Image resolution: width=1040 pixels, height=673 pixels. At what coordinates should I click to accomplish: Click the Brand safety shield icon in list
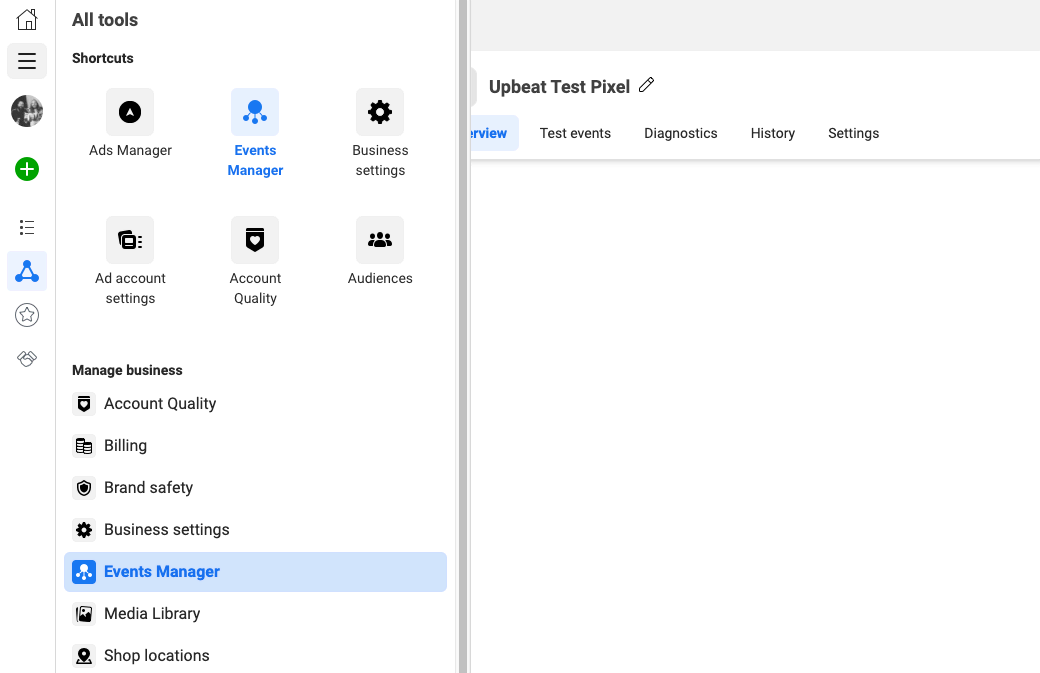tap(84, 488)
